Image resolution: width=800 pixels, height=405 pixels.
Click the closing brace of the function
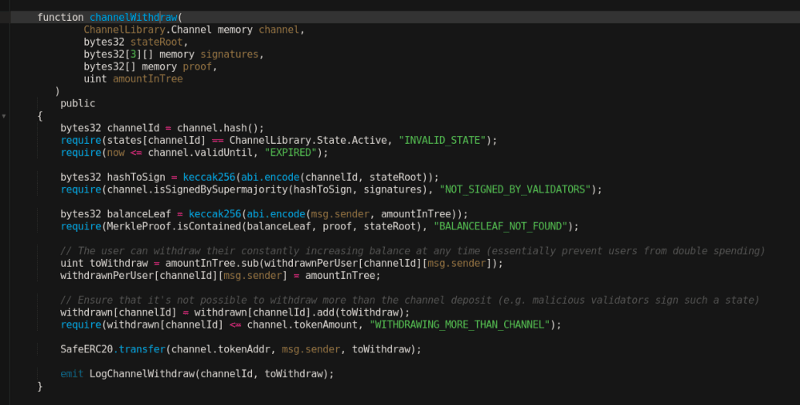[40, 386]
